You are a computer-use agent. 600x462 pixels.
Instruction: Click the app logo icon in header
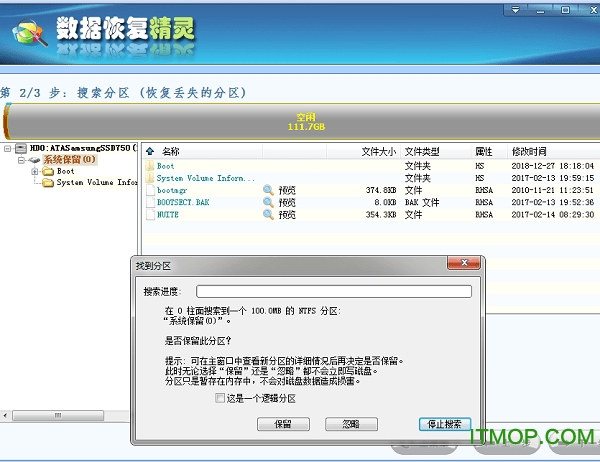point(29,33)
